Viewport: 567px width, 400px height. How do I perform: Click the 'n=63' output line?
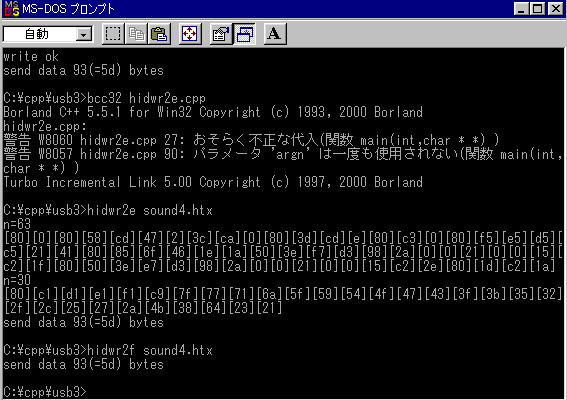(x=17, y=224)
